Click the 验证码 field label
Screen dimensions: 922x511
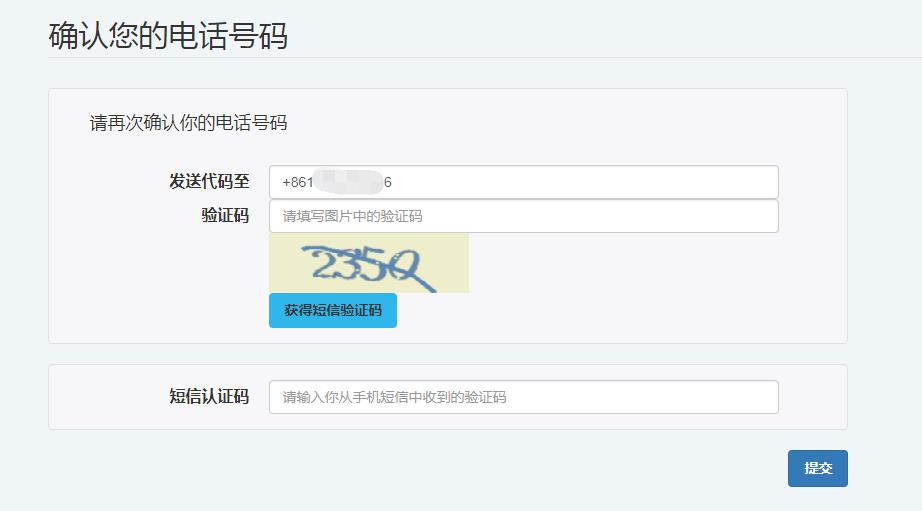tap(225, 215)
